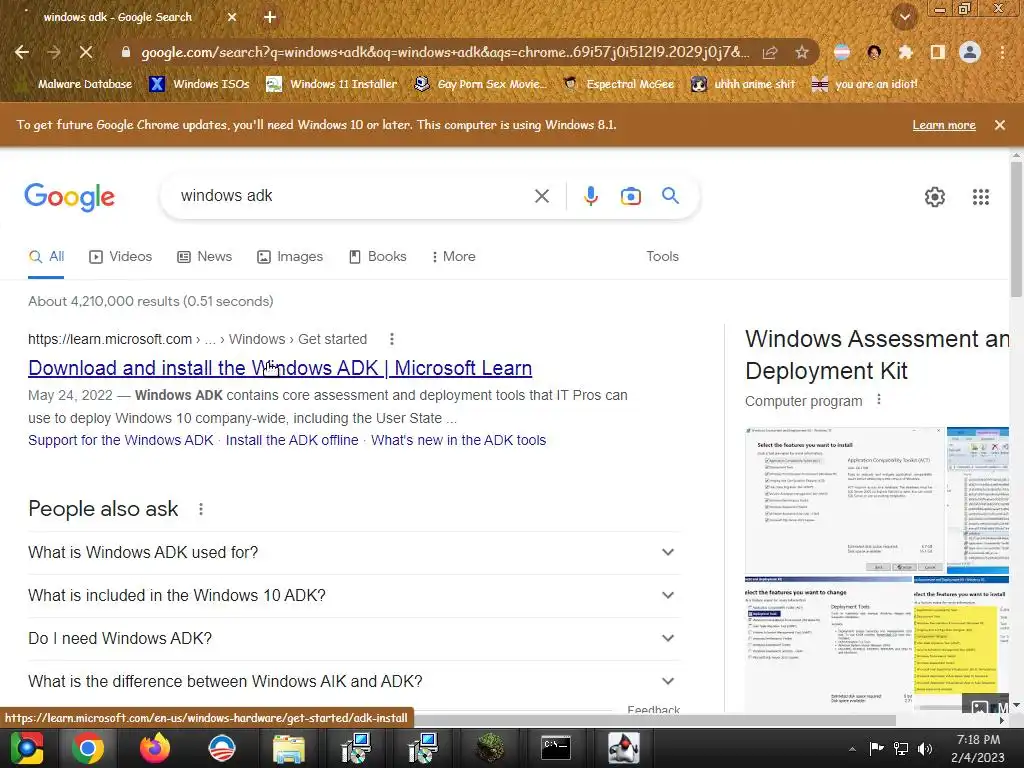Image resolution: width=1024 pixels, height=768 pixels.
Task: Switch to the News tab
Action: point(204,257)
